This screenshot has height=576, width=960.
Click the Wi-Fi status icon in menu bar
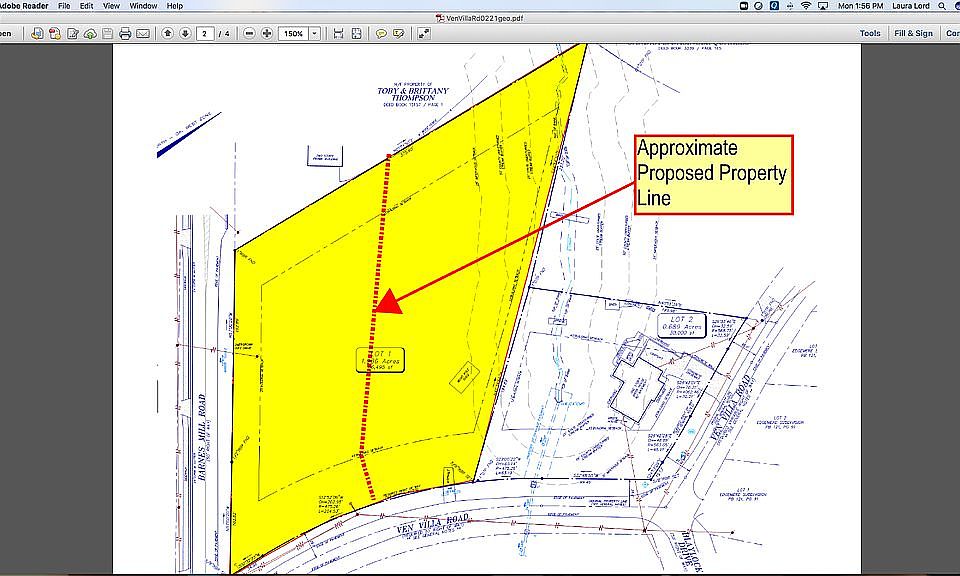coord(806,6)
